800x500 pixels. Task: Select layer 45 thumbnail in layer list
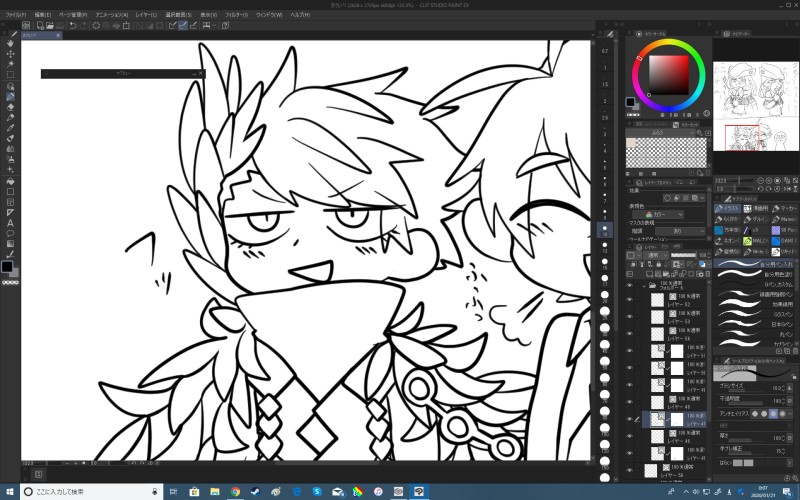coord(657,436)
